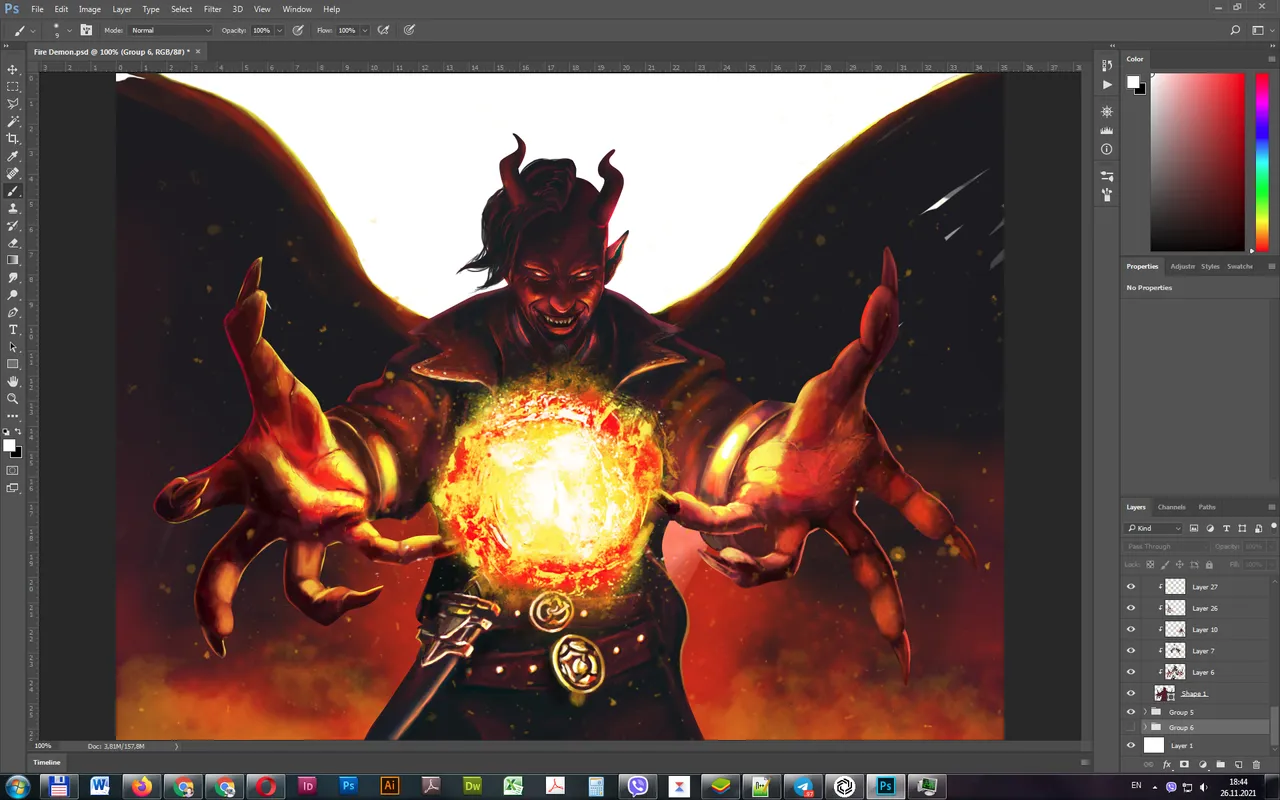Select the Brush tool in the toolbox
Viewport: 1280px width, 800px height.
point(13,191)
